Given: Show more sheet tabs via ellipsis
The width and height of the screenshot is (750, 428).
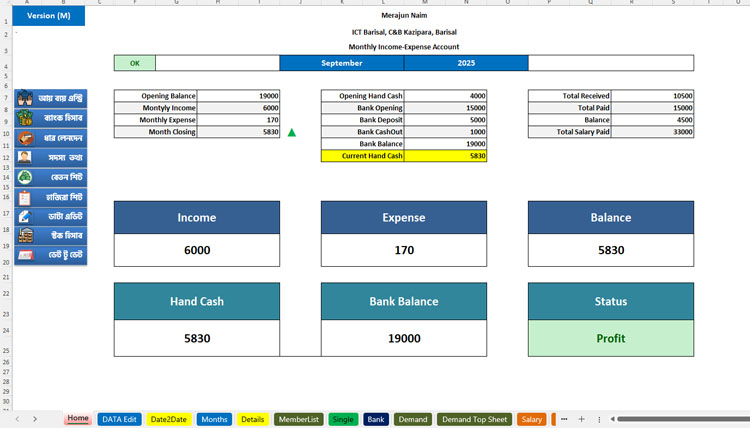Looking at the screenshot, I should 564,419.
